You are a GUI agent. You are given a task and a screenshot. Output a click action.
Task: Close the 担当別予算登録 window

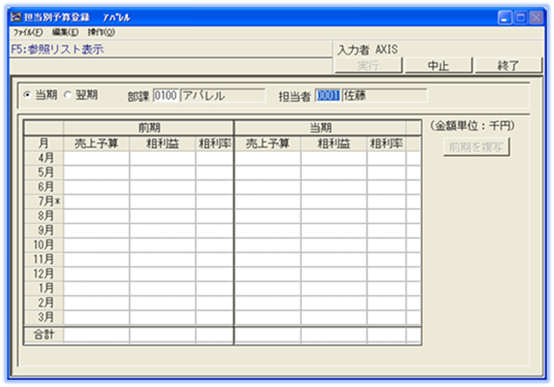pyautogui.click(x=536, y=17)
